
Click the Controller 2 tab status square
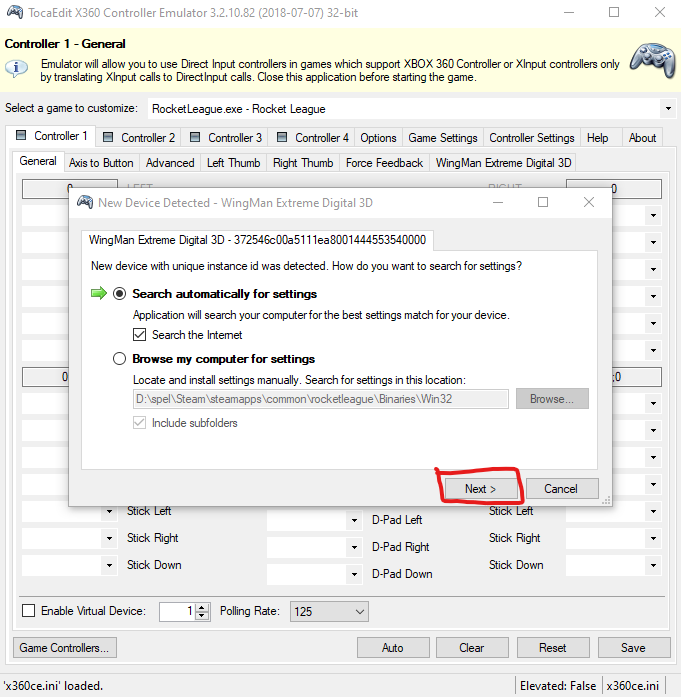click(x=108, y=137)
